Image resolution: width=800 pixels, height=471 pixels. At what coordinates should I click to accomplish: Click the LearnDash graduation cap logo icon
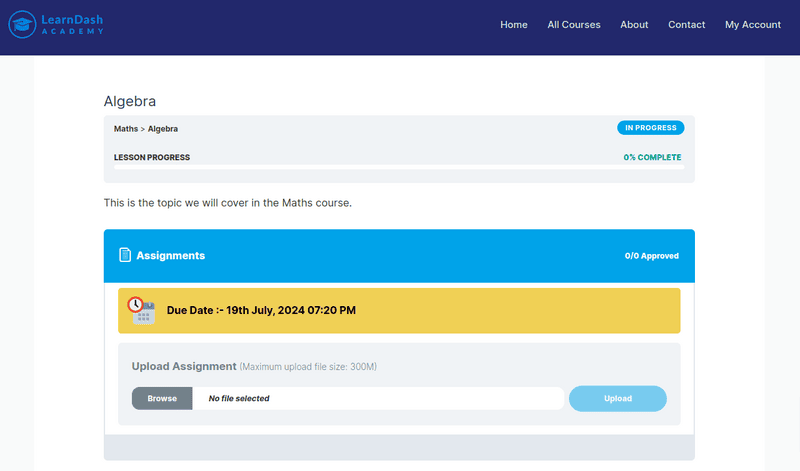[x=22, y=24]
